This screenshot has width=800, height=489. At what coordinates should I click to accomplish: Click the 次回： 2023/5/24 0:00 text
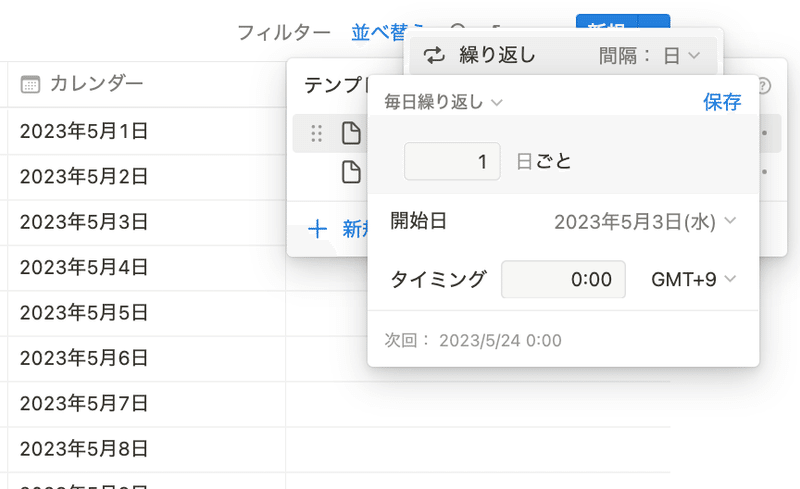pos(473,340)
